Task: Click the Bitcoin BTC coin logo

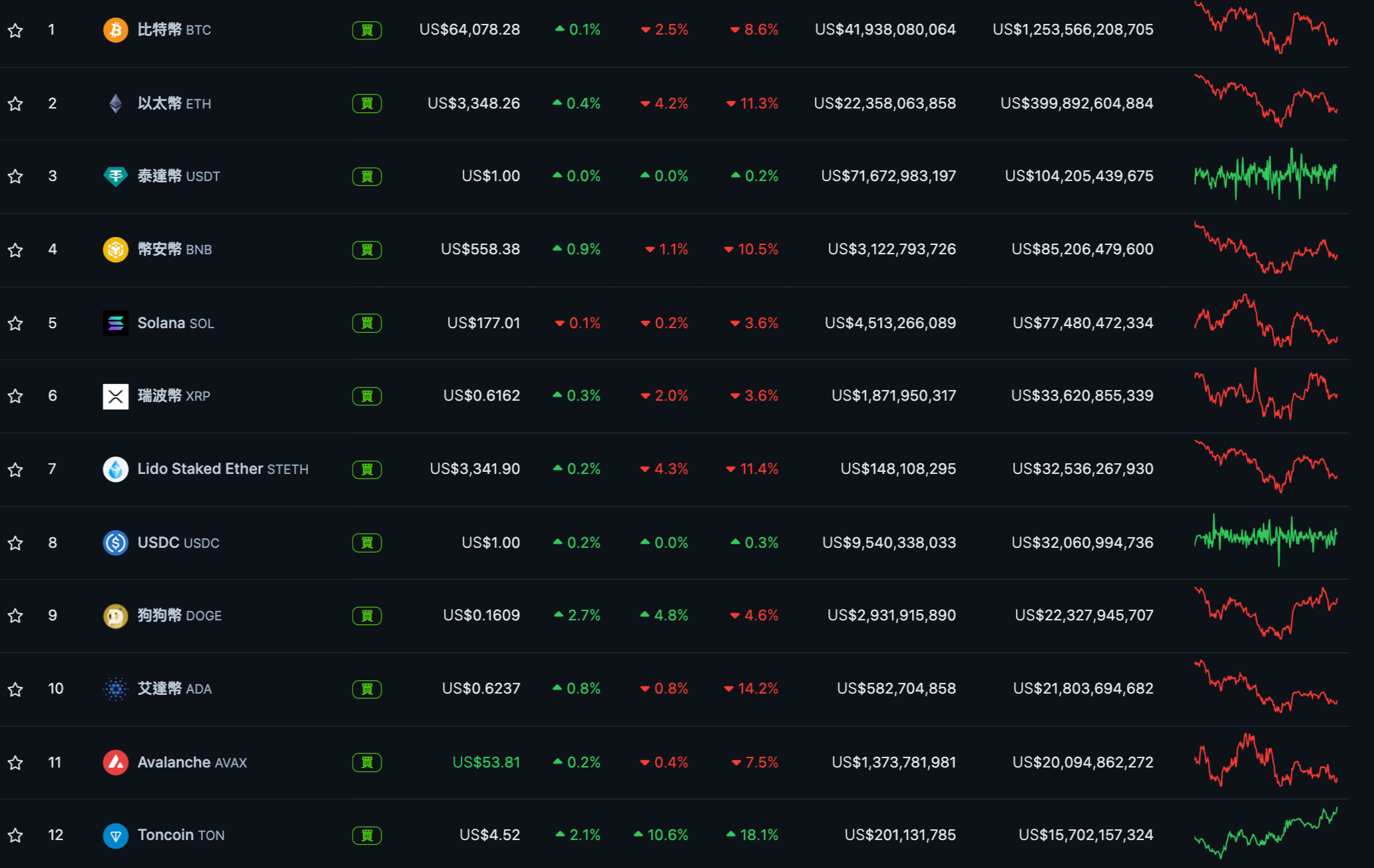Action: tap(115, 30)
